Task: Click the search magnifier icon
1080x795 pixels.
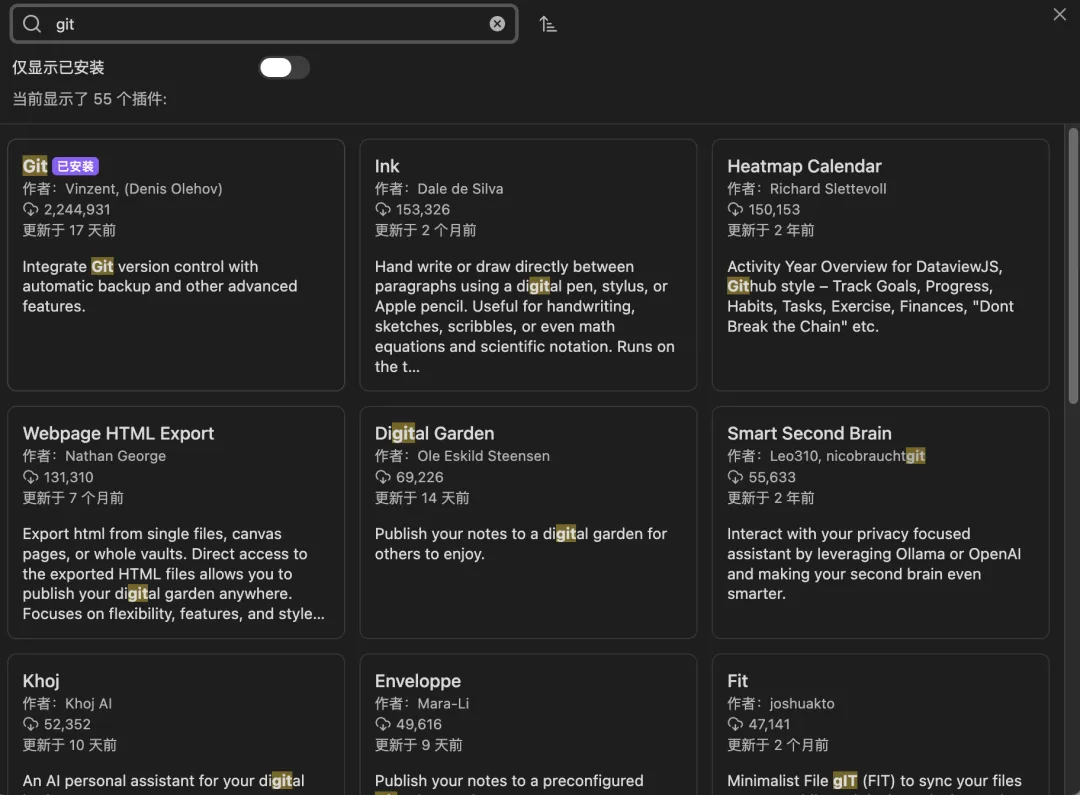Action: pyautogui.click(x=32, y=24)
